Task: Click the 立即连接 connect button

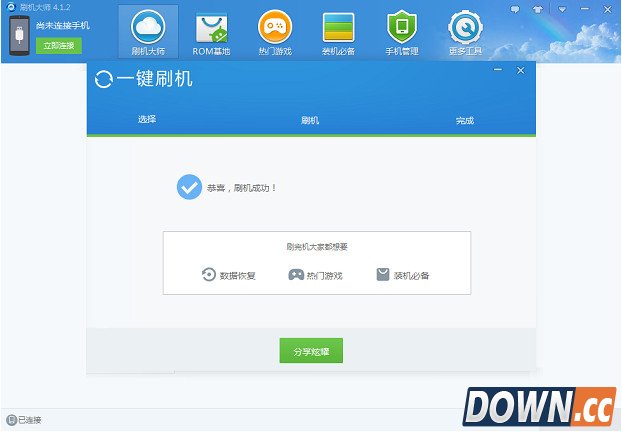Action: coord(59,46)
